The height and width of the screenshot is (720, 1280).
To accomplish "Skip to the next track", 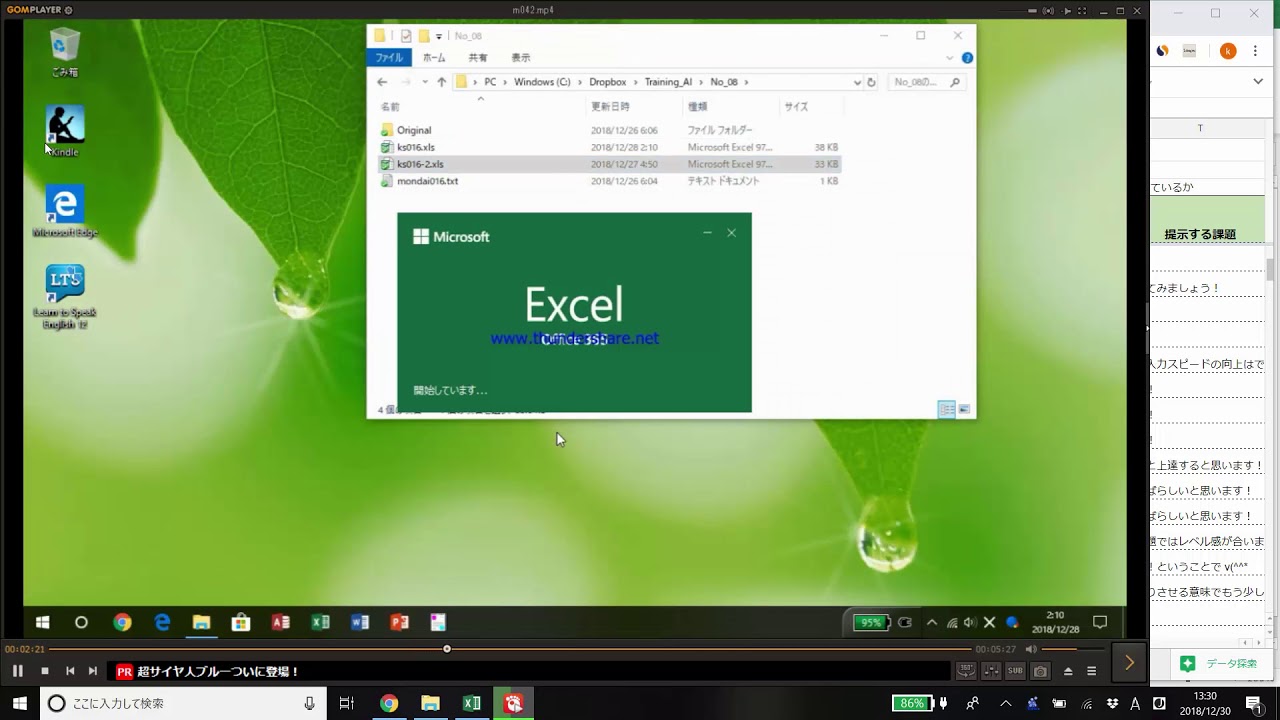I will pyautogui.click(x=93, y=671).
